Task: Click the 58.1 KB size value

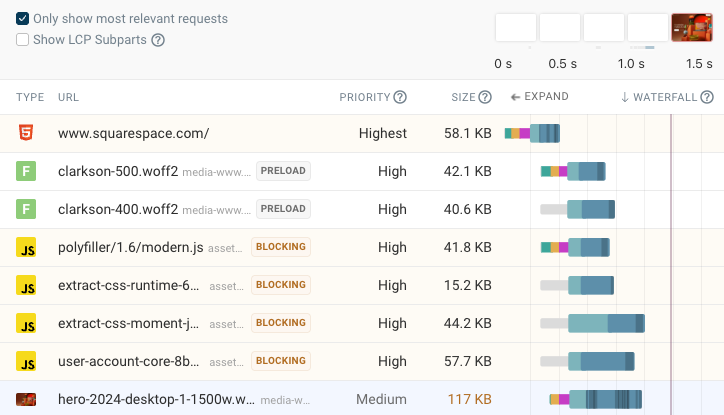Action: point(468,133)
